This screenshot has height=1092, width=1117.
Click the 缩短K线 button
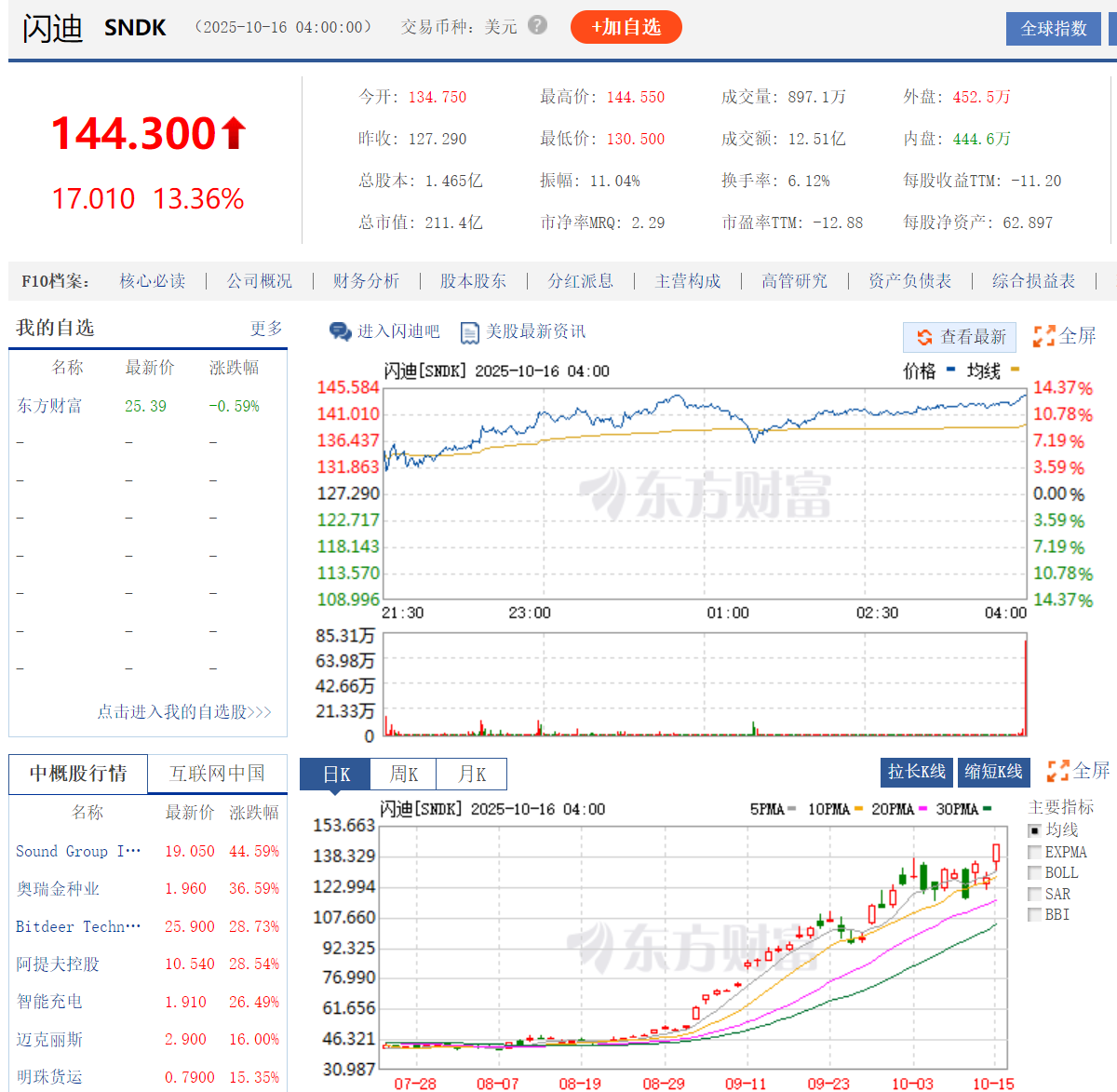[993, 772]
